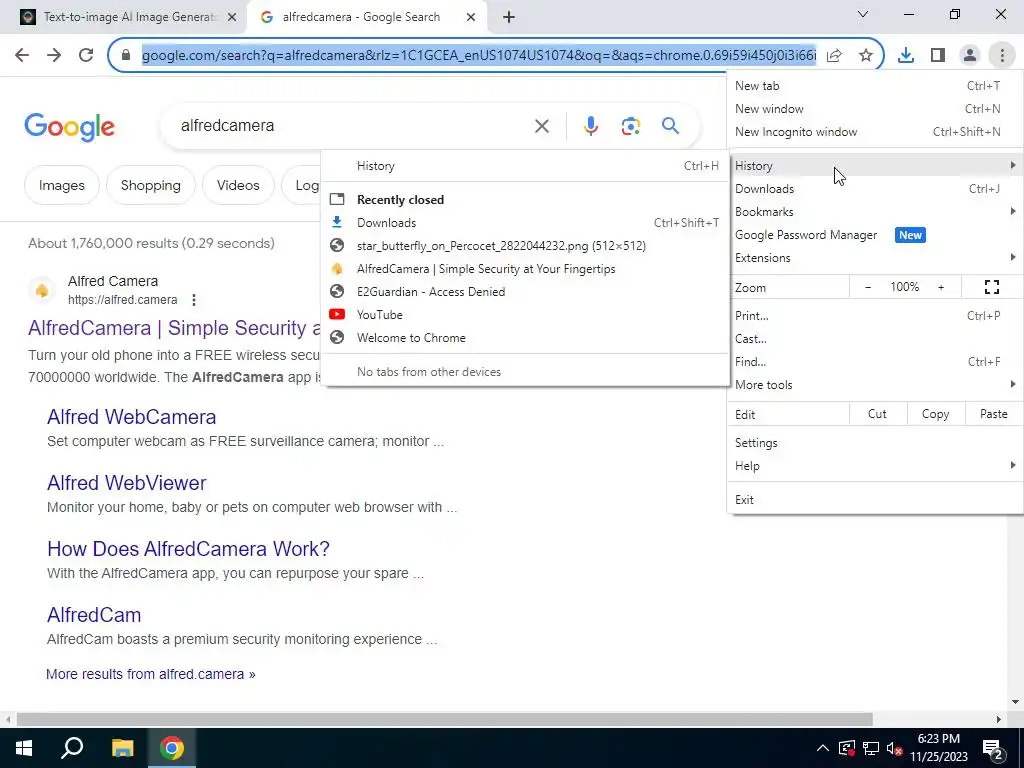Expand the Help submenu
Image resolution: width=1024 pixels, height=768 pixels.
(x=875, y=466)
